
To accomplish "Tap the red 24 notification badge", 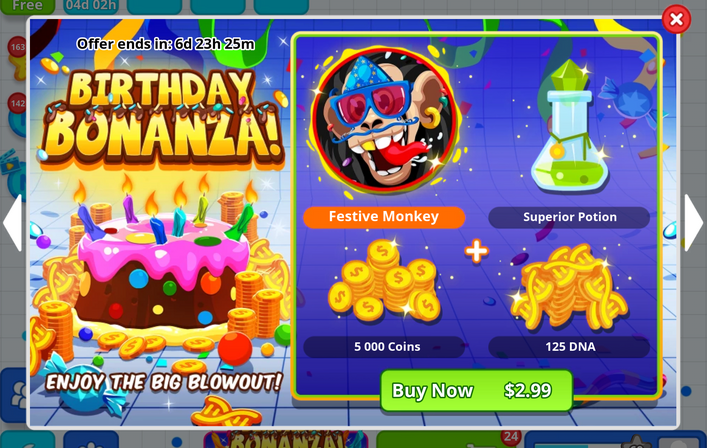I will pyautogui.click(x=511, y=436).
